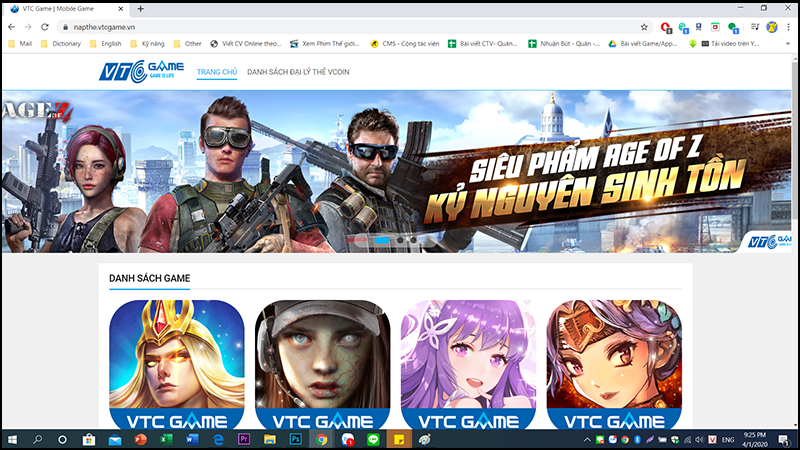This screenshot has height=450, width=800.
Task: Open the Other bookmark folder
Action: (187, 43)
